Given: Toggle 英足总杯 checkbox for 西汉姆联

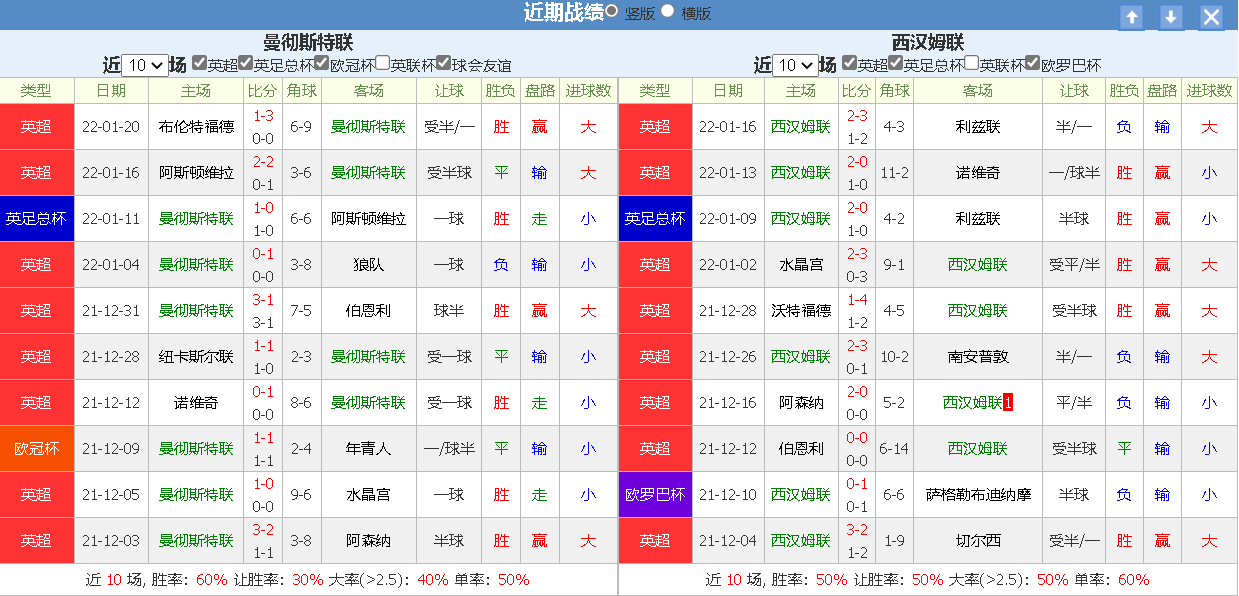Looking at the screenshot, I should tap(895, 62).
